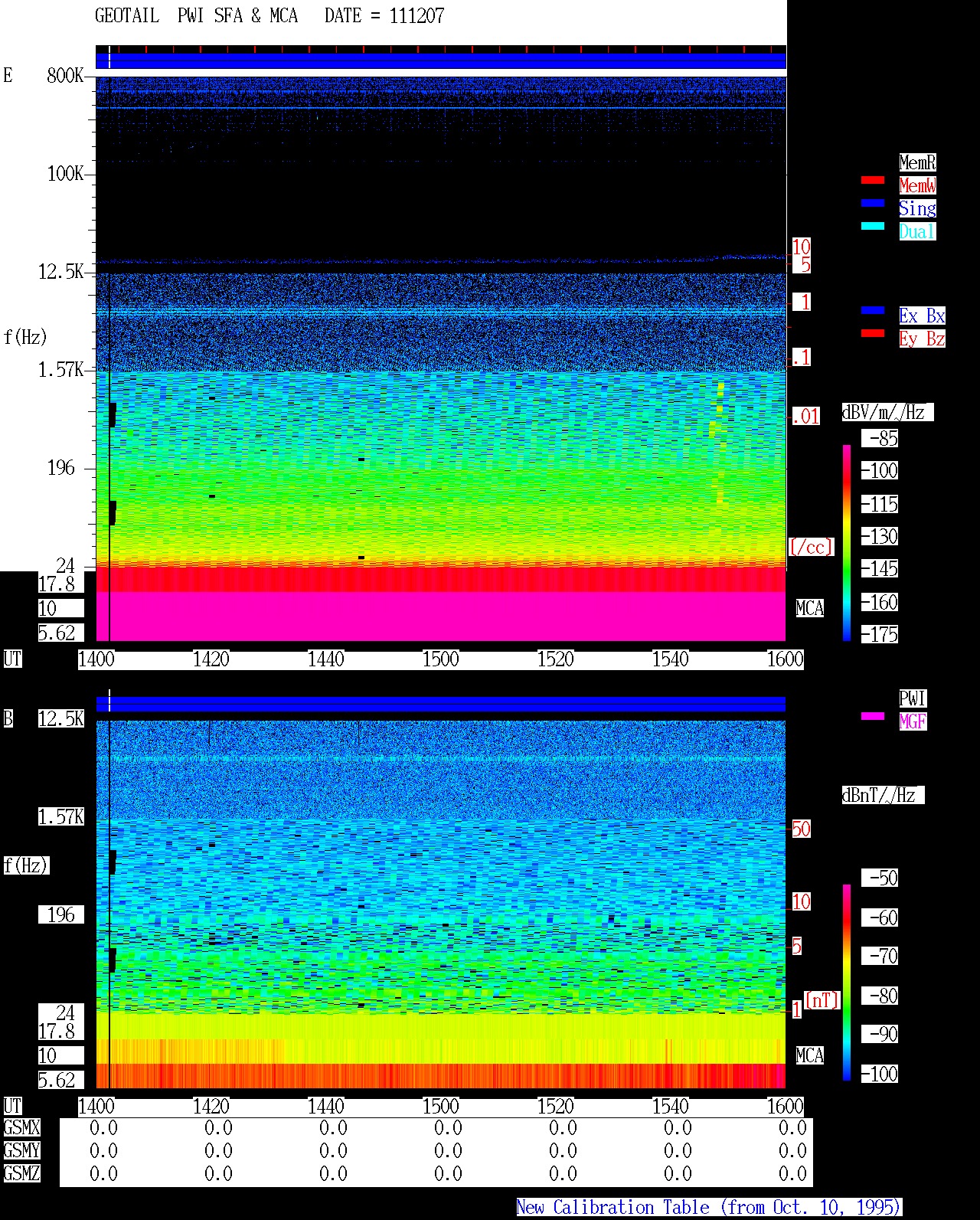Click the [/cc] density axis label

coord(811,547)
